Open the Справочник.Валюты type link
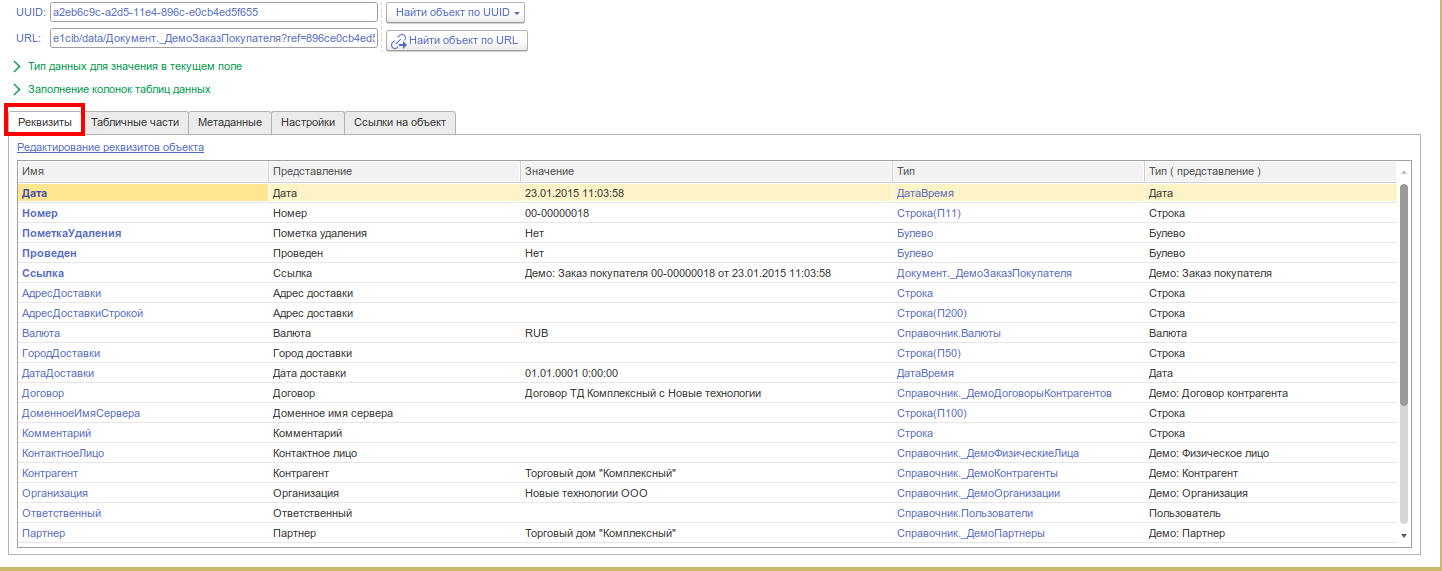 (949, 333)
